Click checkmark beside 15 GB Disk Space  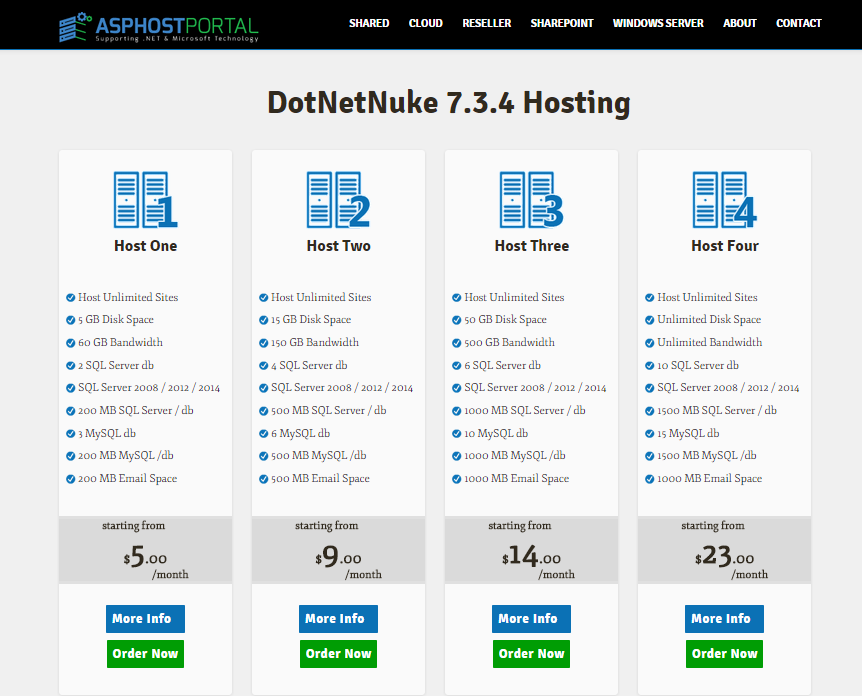click(x=263, y=320)
